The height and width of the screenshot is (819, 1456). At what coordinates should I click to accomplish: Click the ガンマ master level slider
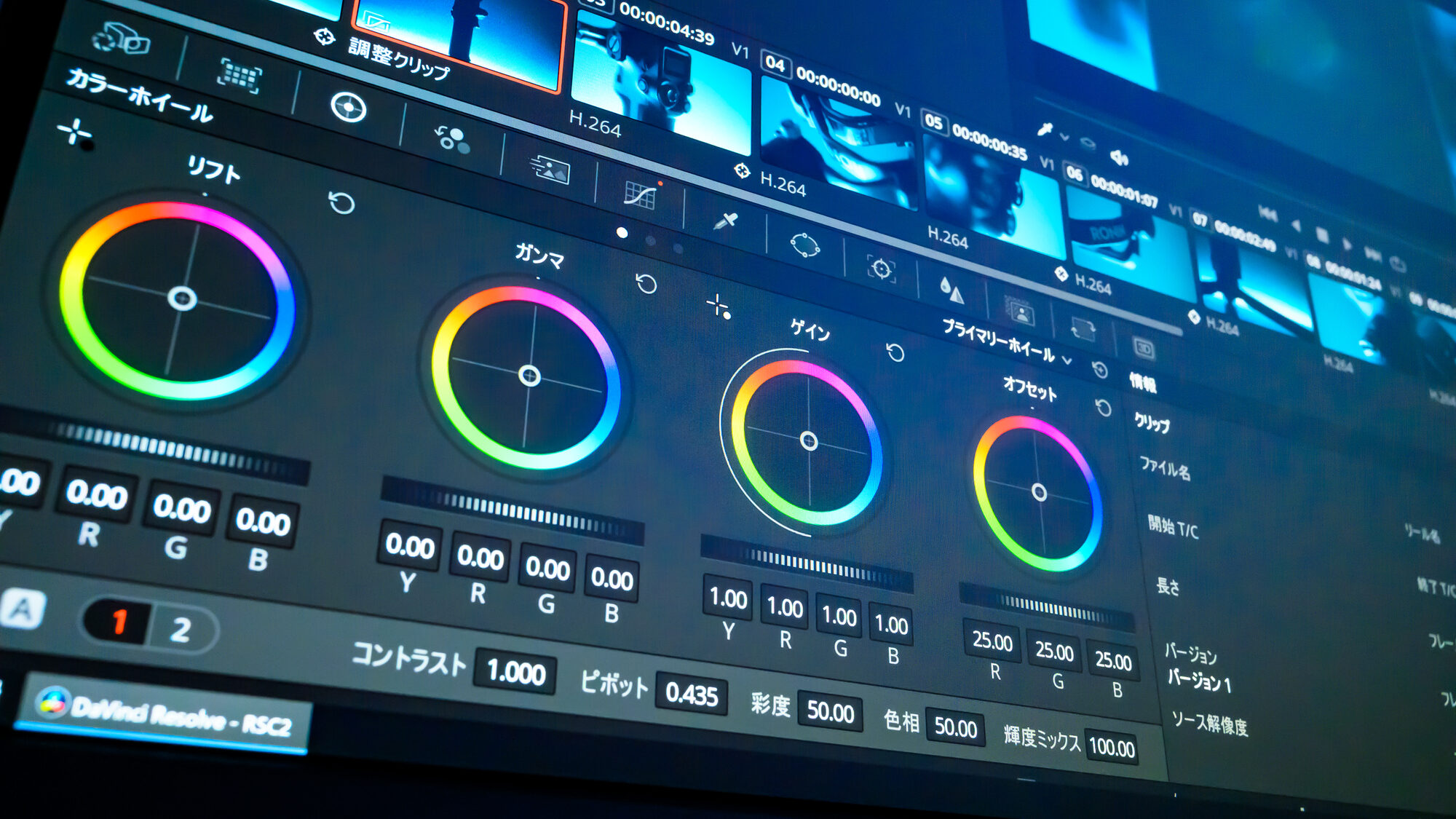click(513, 511)
